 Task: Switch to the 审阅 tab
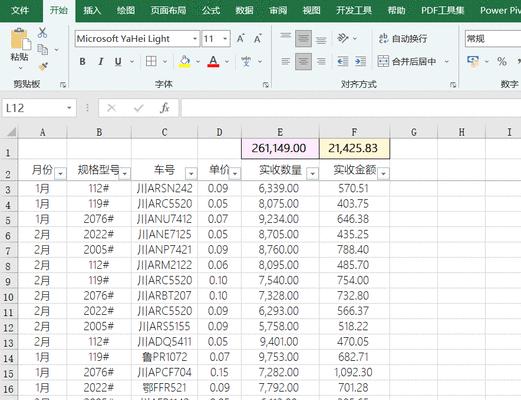click(278, 10)
